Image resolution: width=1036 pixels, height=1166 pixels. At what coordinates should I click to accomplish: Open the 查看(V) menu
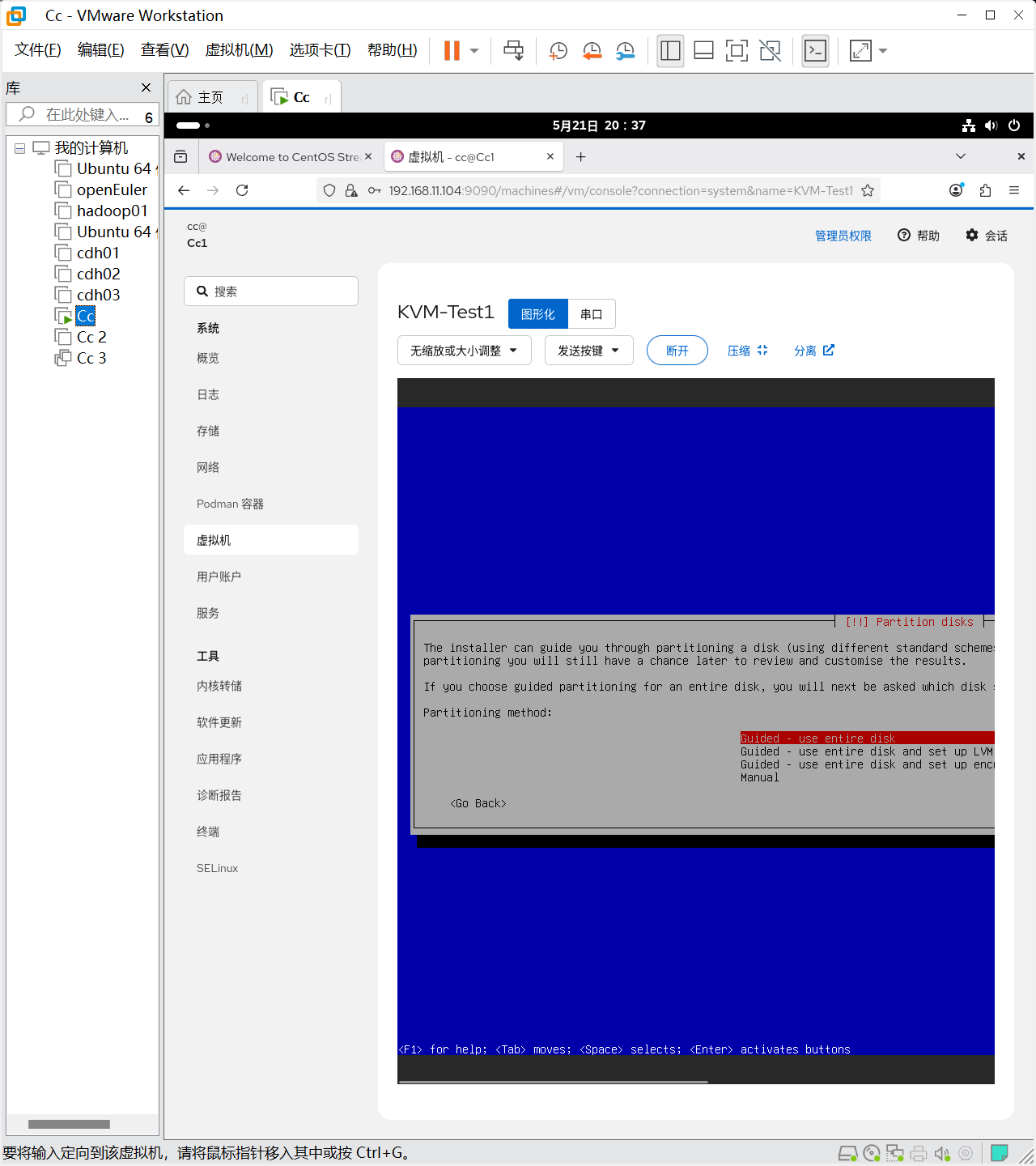(x=164, y=50)
